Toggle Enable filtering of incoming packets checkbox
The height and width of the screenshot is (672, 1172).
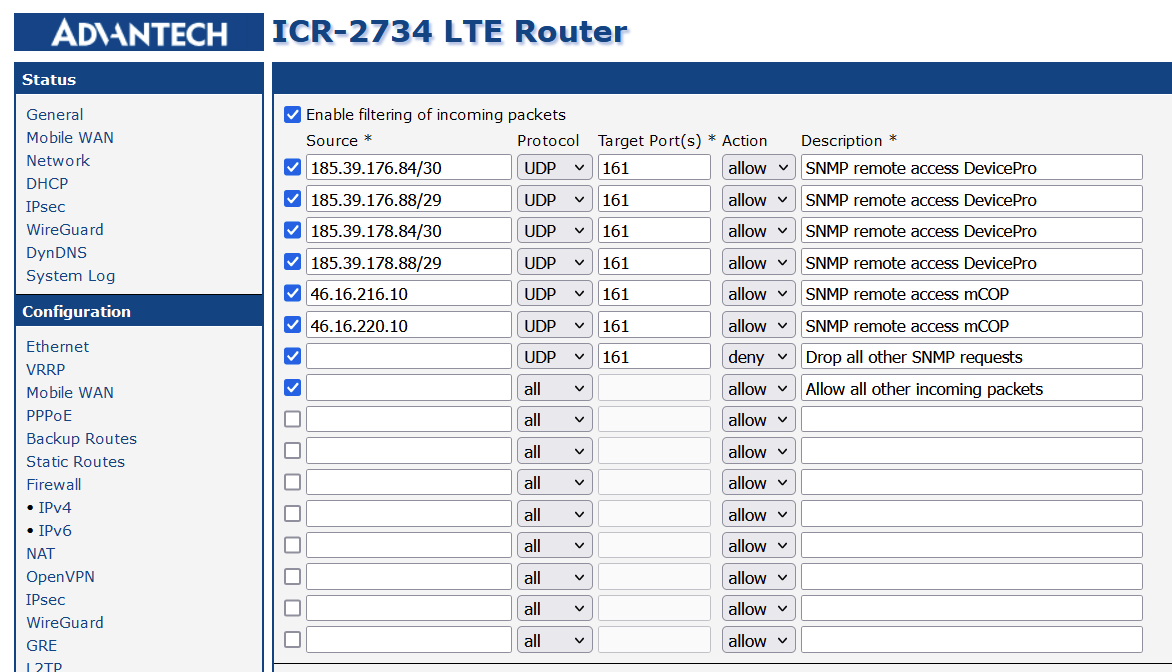point(292,114)
